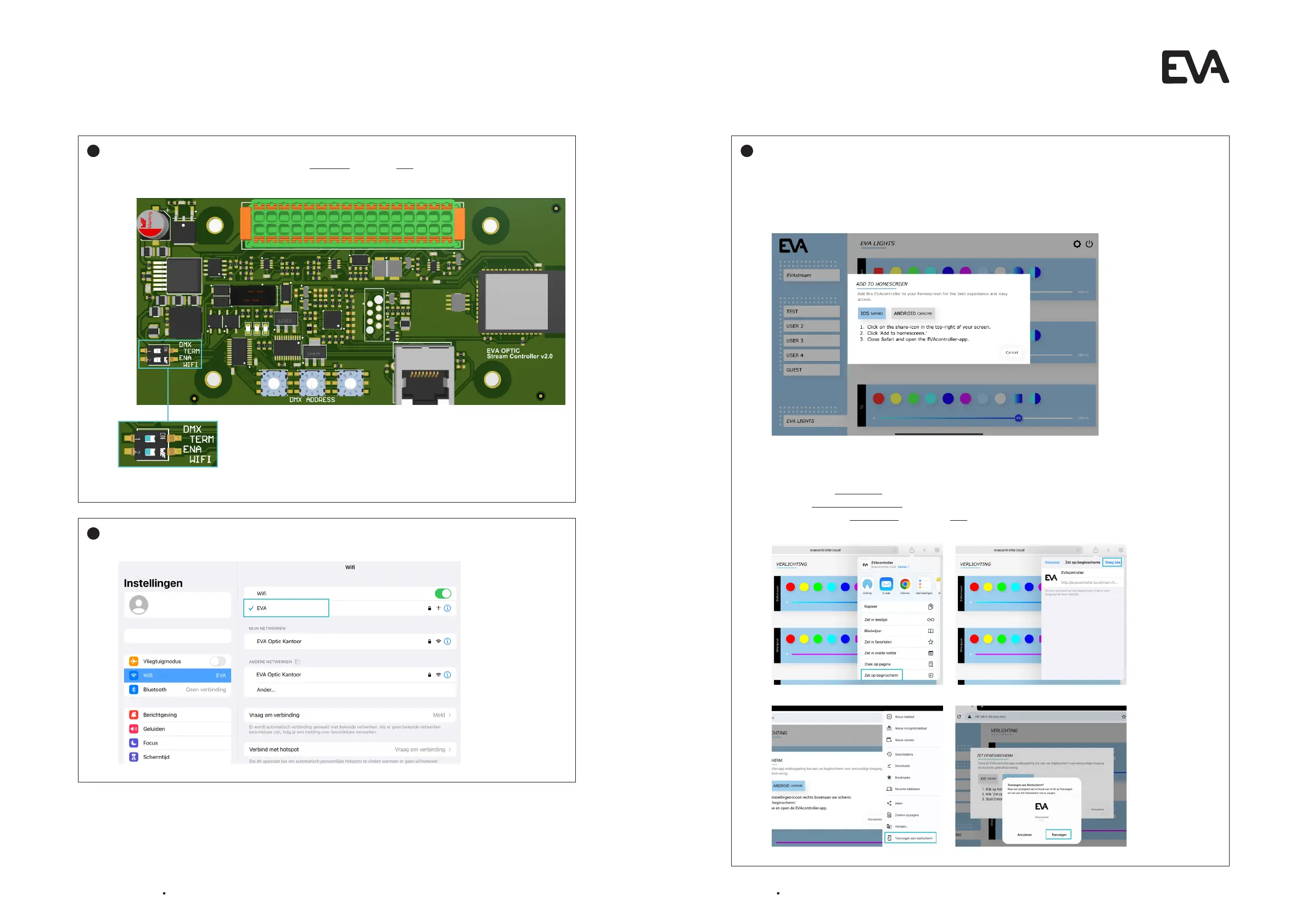Click the settings gear in EVA Lights
This screenshot has width=1307, height=924.
[1076, 244]
